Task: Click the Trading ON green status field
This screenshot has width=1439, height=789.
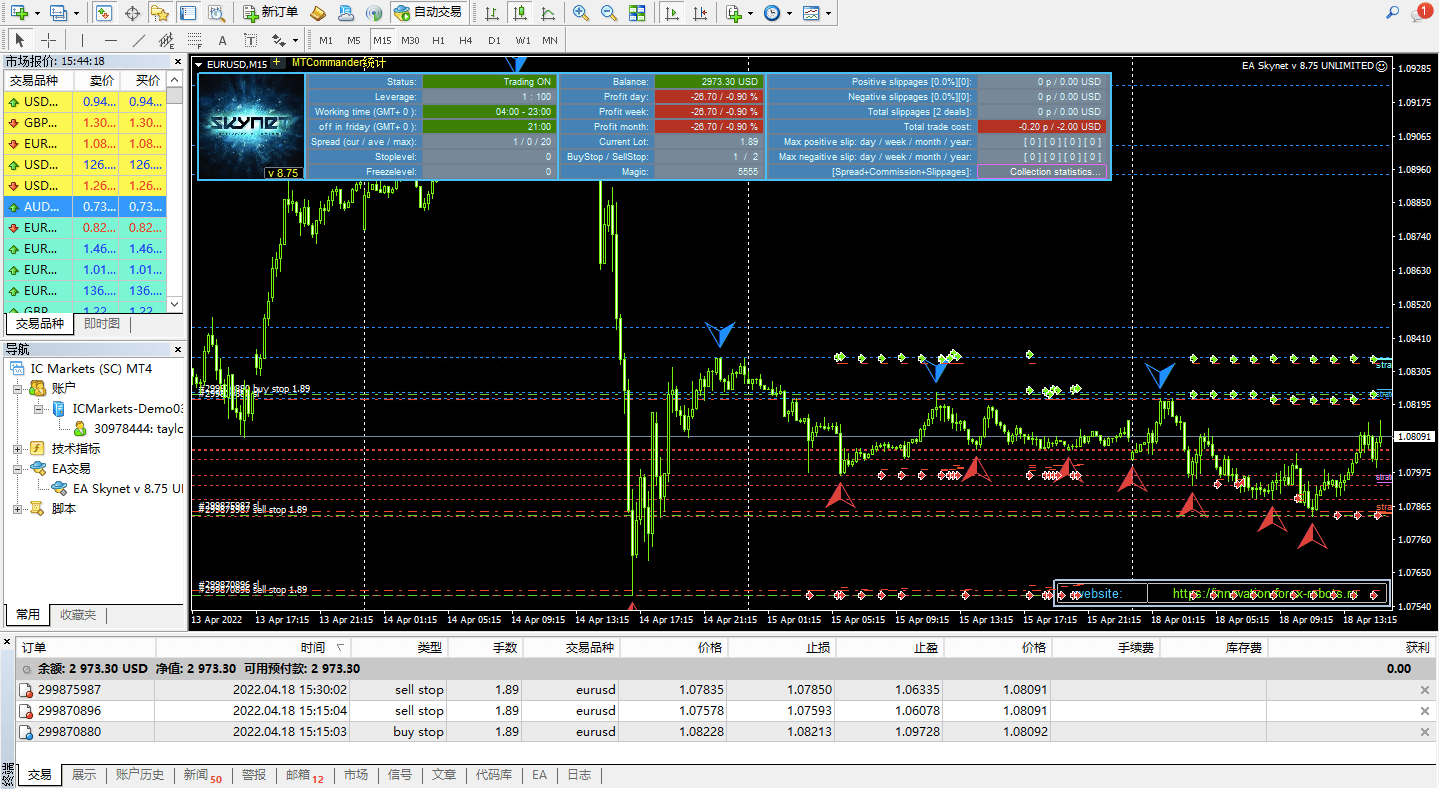Action: (x=488, y=82)
